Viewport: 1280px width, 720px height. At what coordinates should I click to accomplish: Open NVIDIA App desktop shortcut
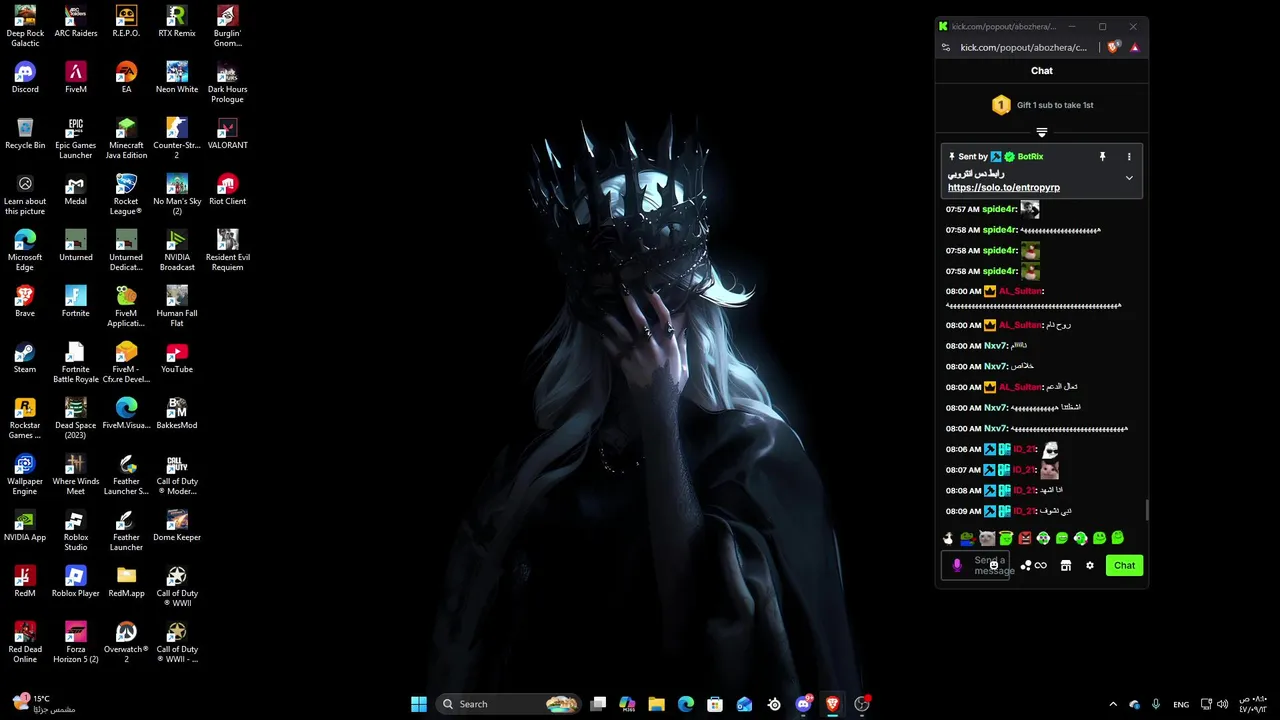25,525
